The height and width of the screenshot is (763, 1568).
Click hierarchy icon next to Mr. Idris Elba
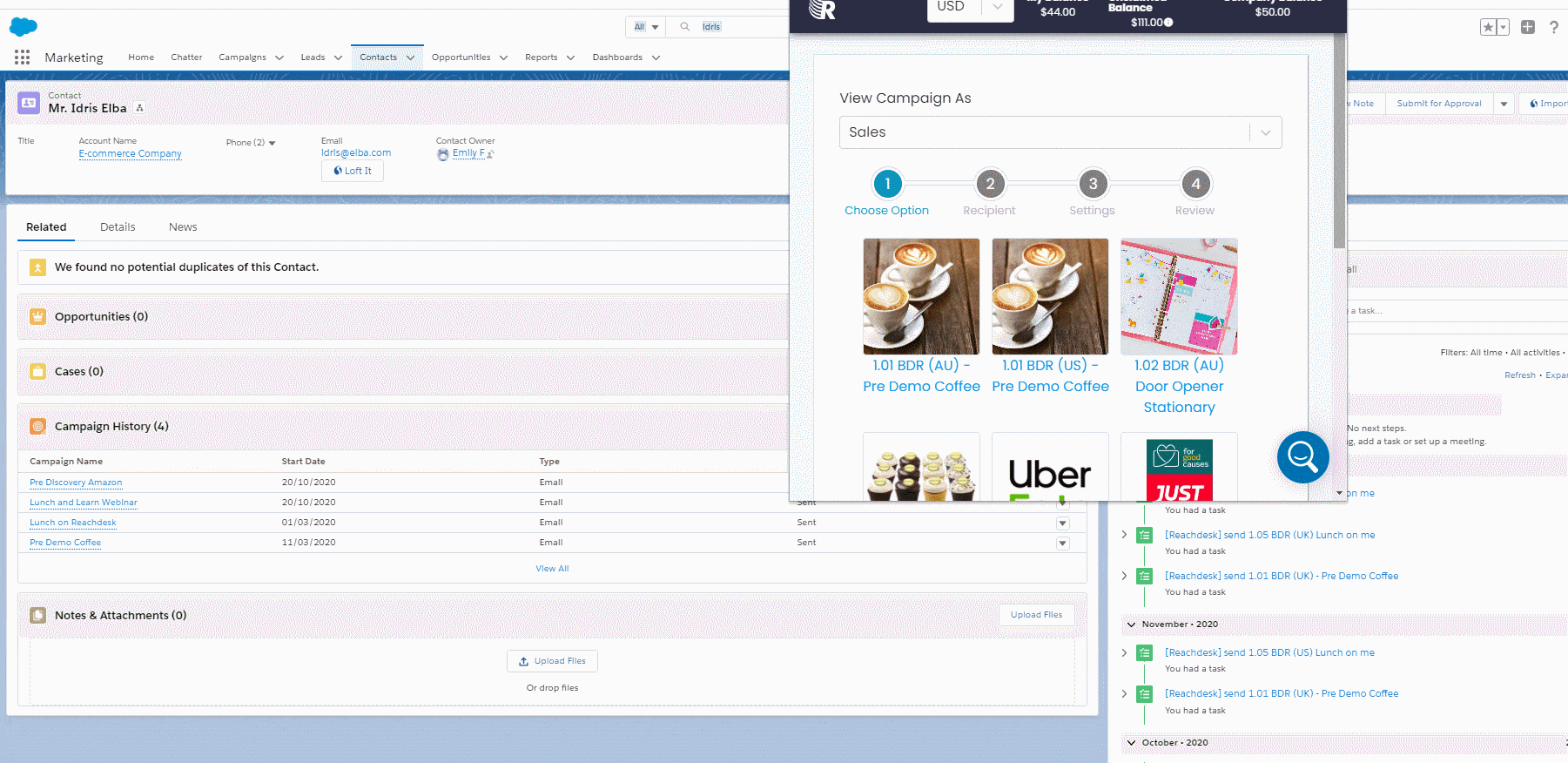click(x=140, y=108)
